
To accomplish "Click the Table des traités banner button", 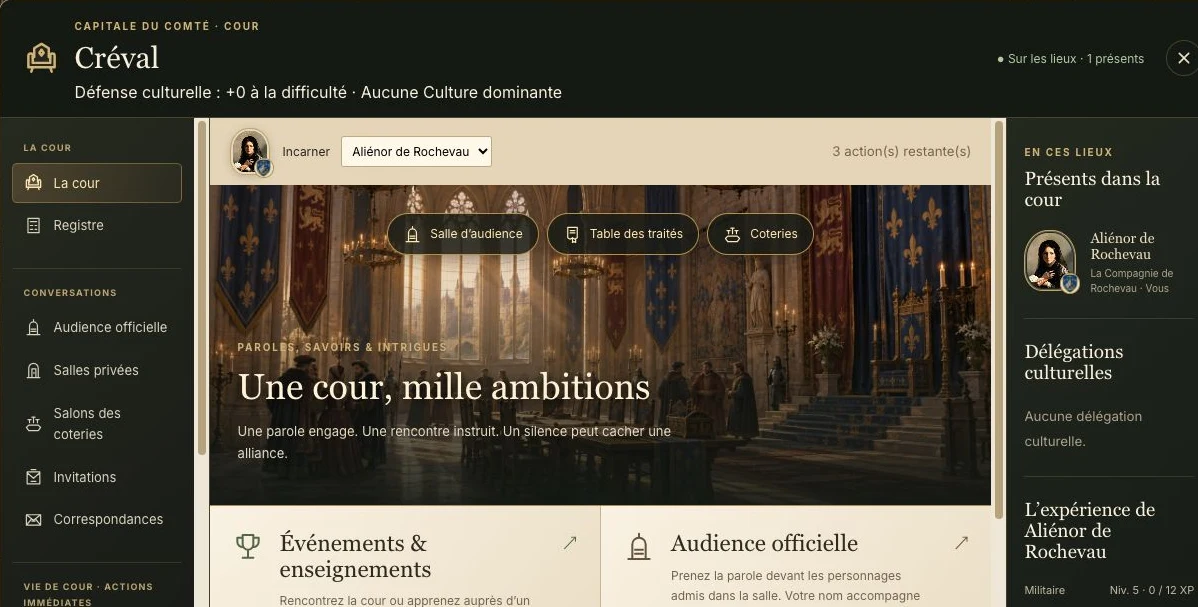I will (x=623, y=234).
